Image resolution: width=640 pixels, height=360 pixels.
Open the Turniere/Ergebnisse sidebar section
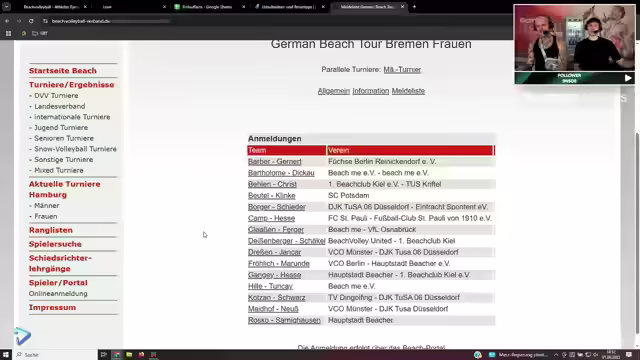(x=71, y=85)
